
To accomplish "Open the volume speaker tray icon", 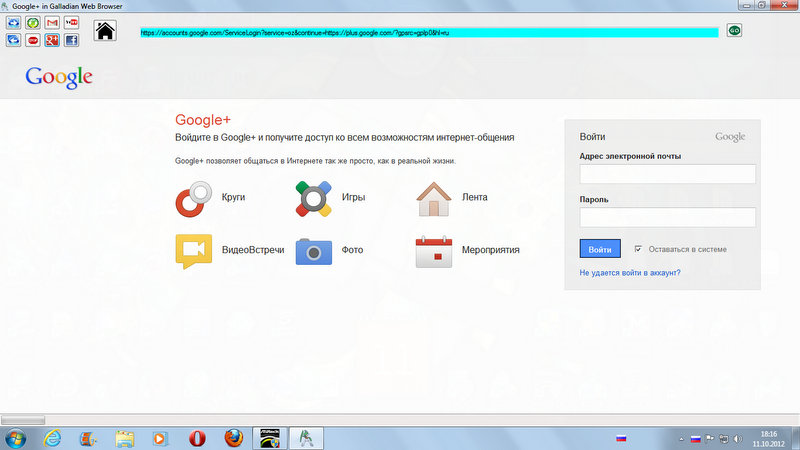I will pos(738,439).
